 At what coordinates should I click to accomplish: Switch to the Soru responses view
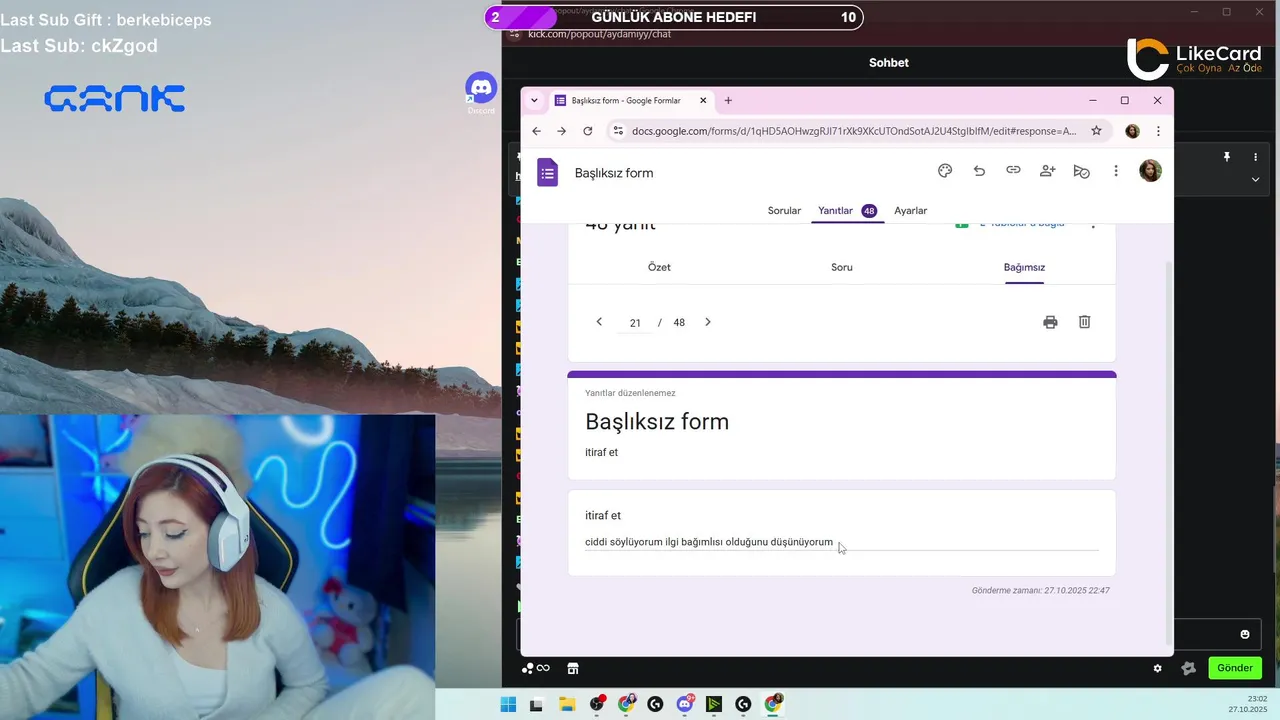pyautogui.click(x=842, y=267)
